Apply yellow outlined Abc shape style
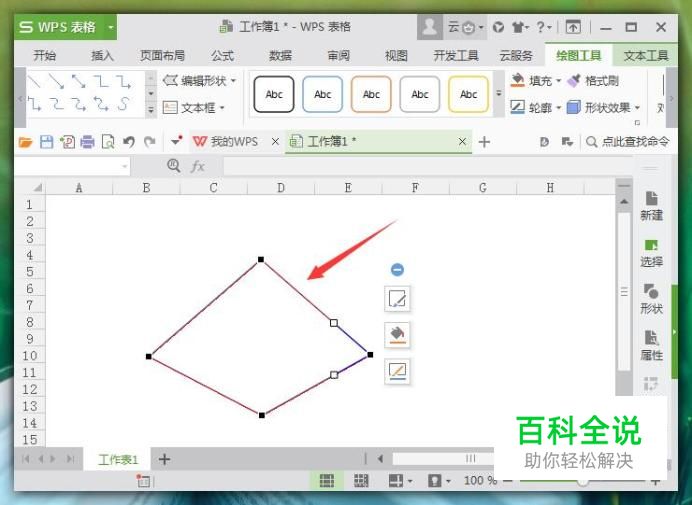 click(x=468, y=94)
